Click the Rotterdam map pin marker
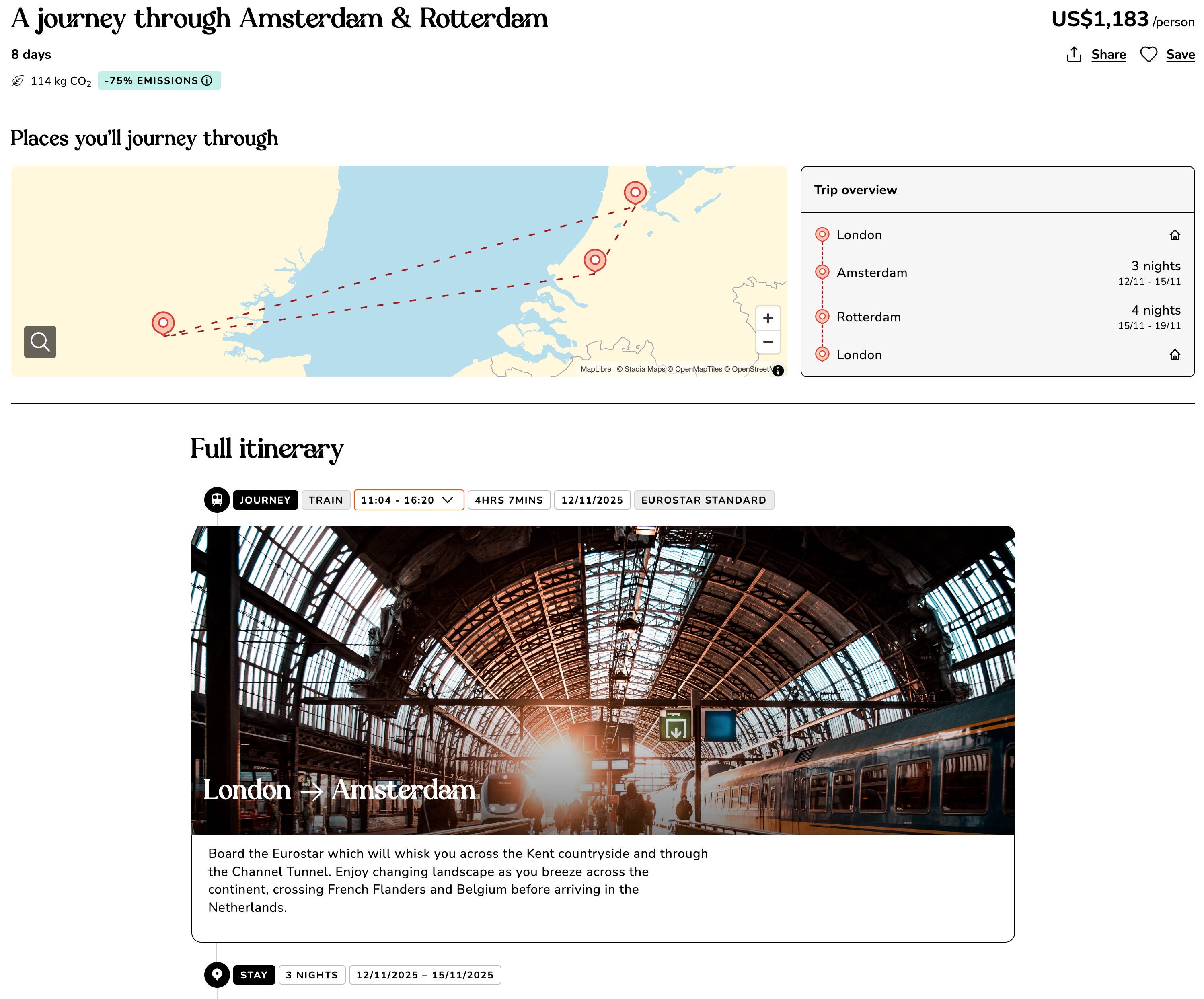The image size is (1204, 999). click(x=594, y=260)
